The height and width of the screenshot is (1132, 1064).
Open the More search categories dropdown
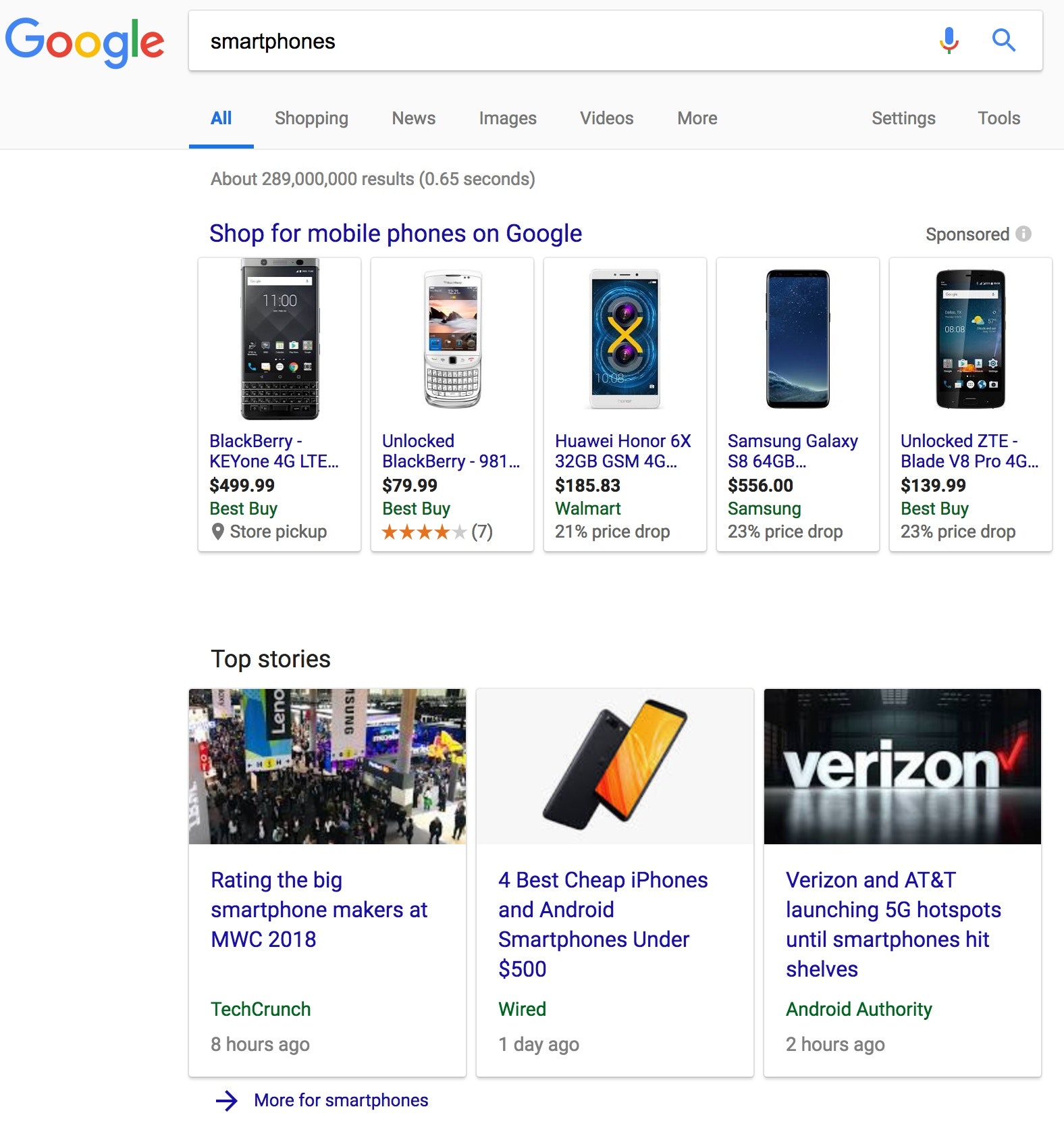(697, 118)
